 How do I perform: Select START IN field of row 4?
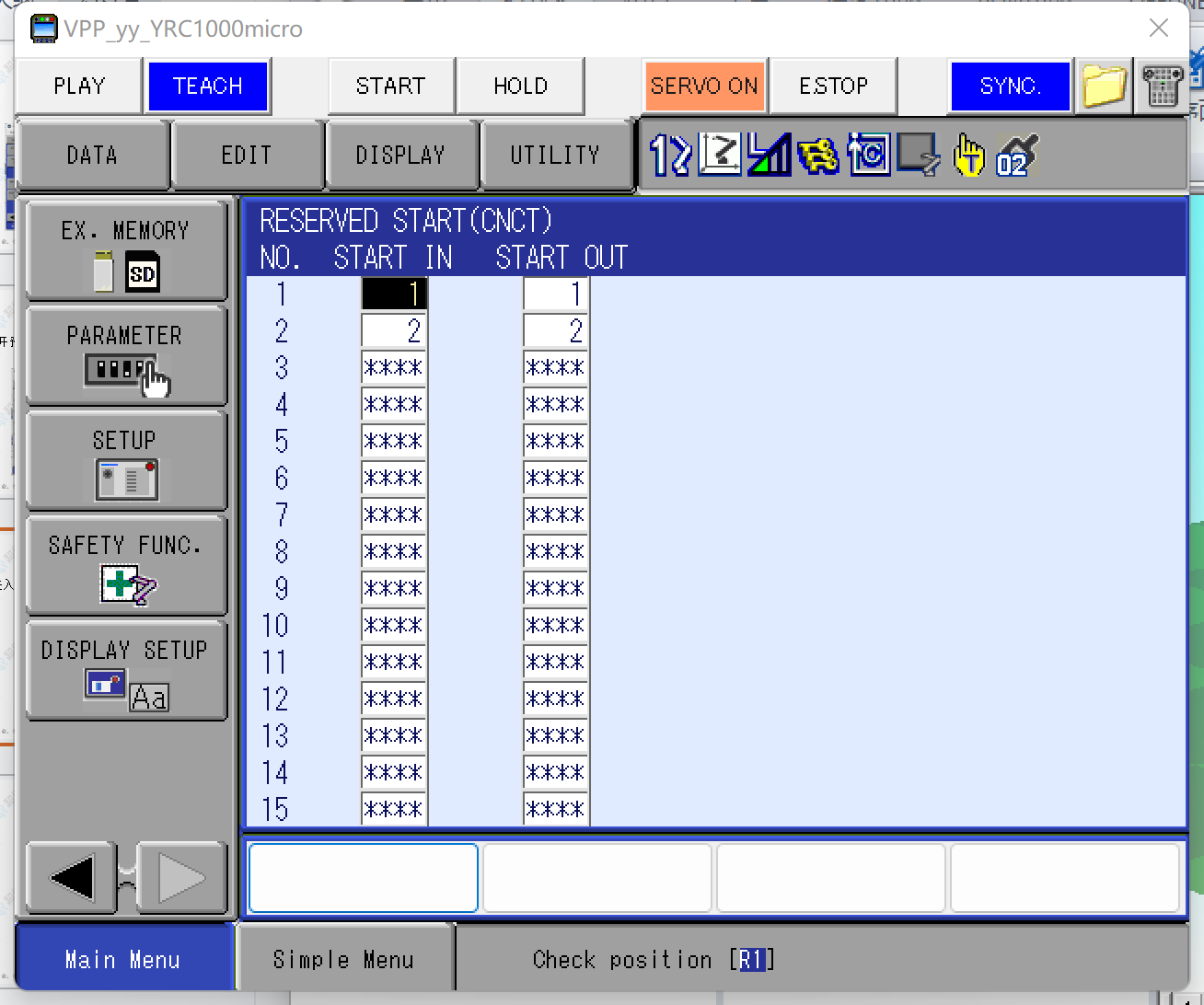tap(393, 404)
